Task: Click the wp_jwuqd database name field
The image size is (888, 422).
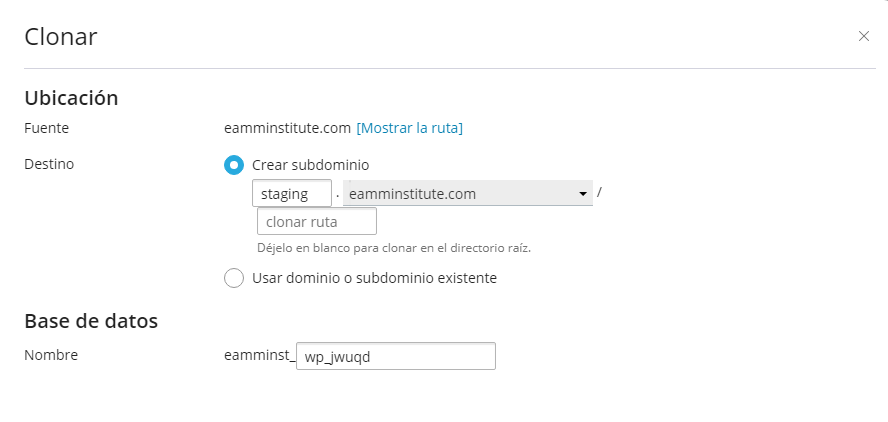Action: point(396,356)
